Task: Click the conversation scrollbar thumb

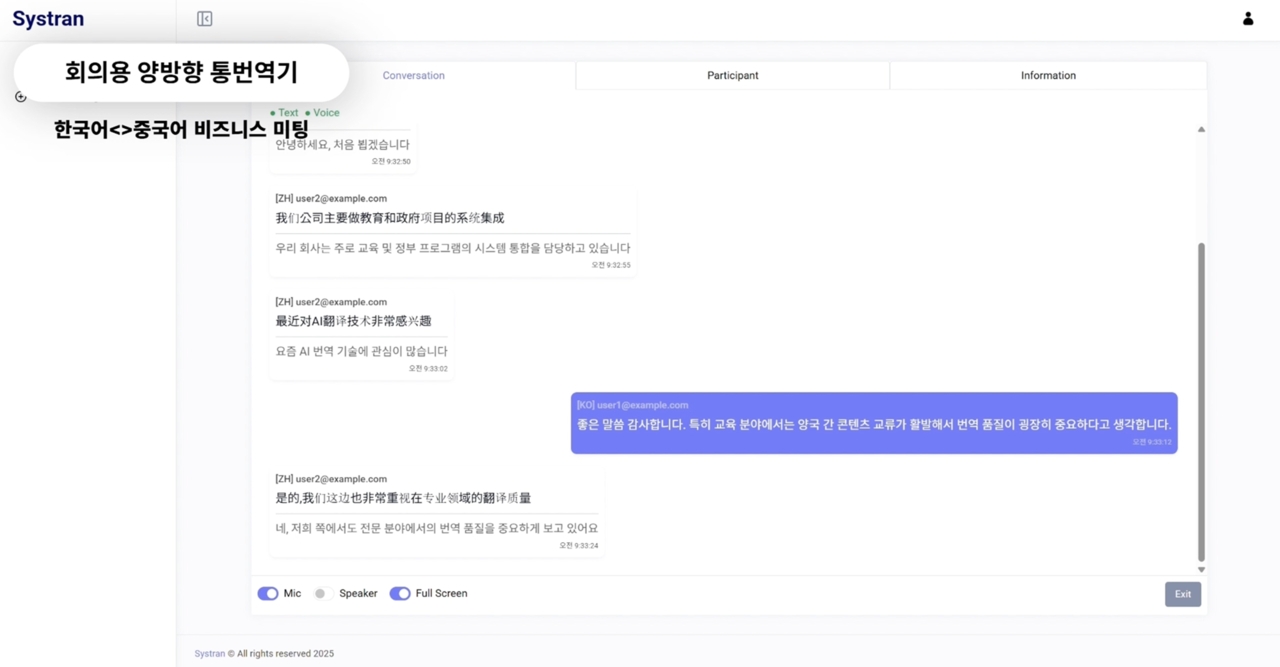Action: (x=1201, y=402)
